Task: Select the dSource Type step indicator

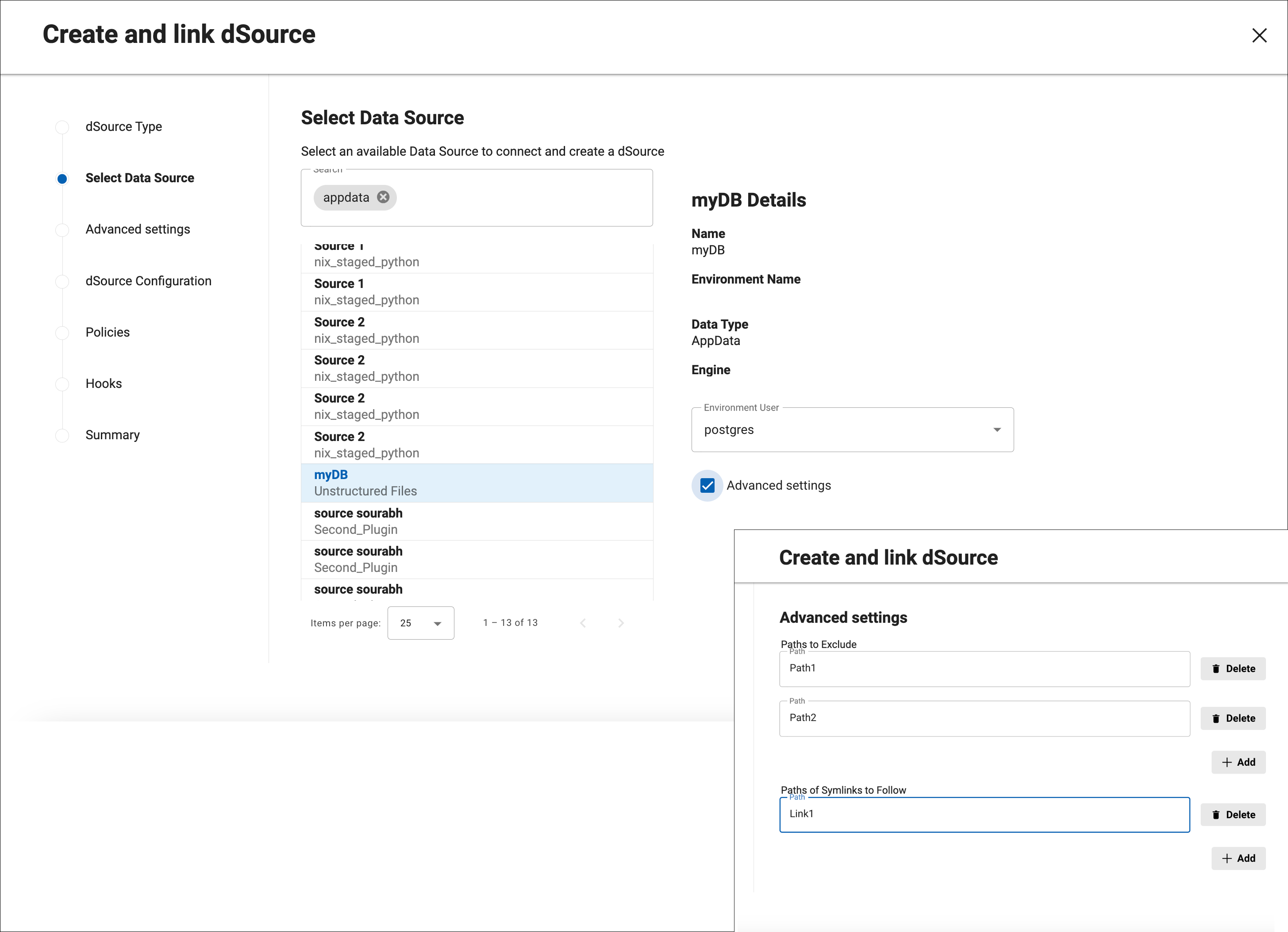Action: pos(62,127)
